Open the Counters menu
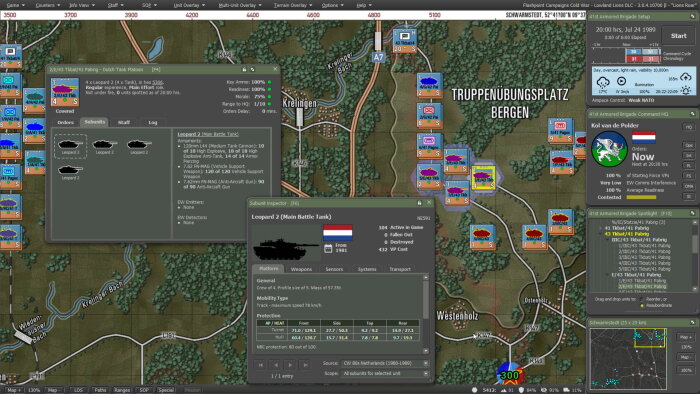The height and width of the screenshot is (394, 700). (48, 5)
